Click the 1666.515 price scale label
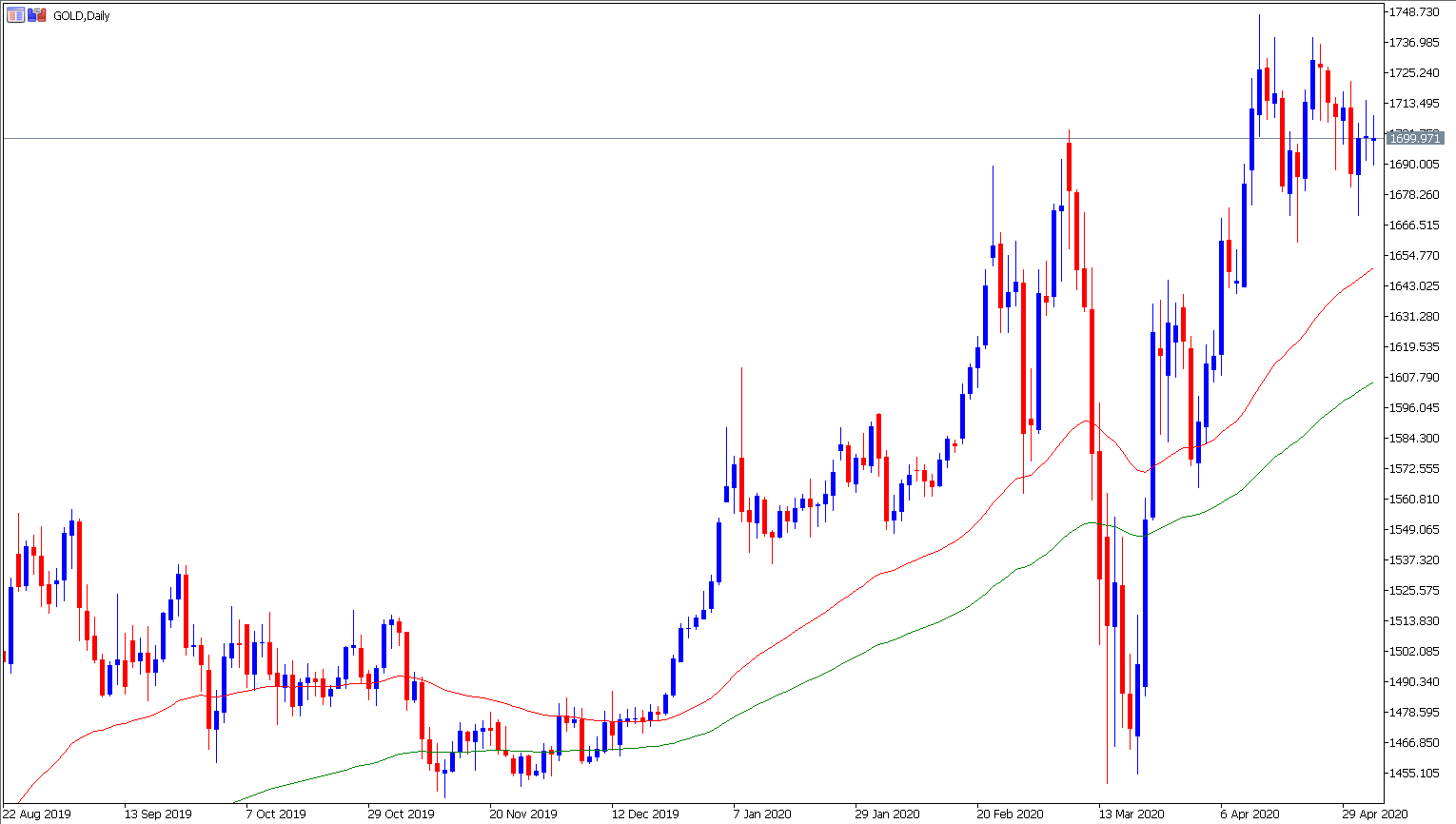 [1414, 226]
